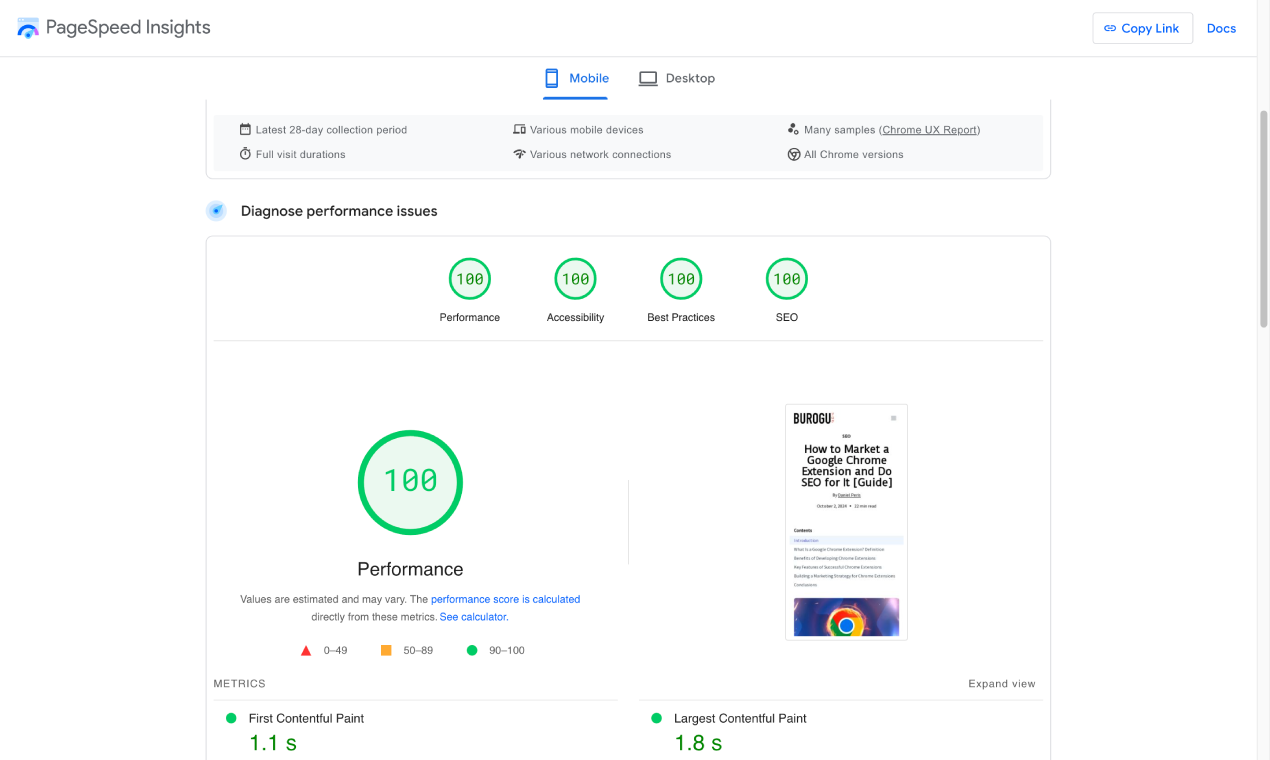Click the calendar icon beside collection period
Viewport: 1270px width, 760px height.
(x=245, y=129)
